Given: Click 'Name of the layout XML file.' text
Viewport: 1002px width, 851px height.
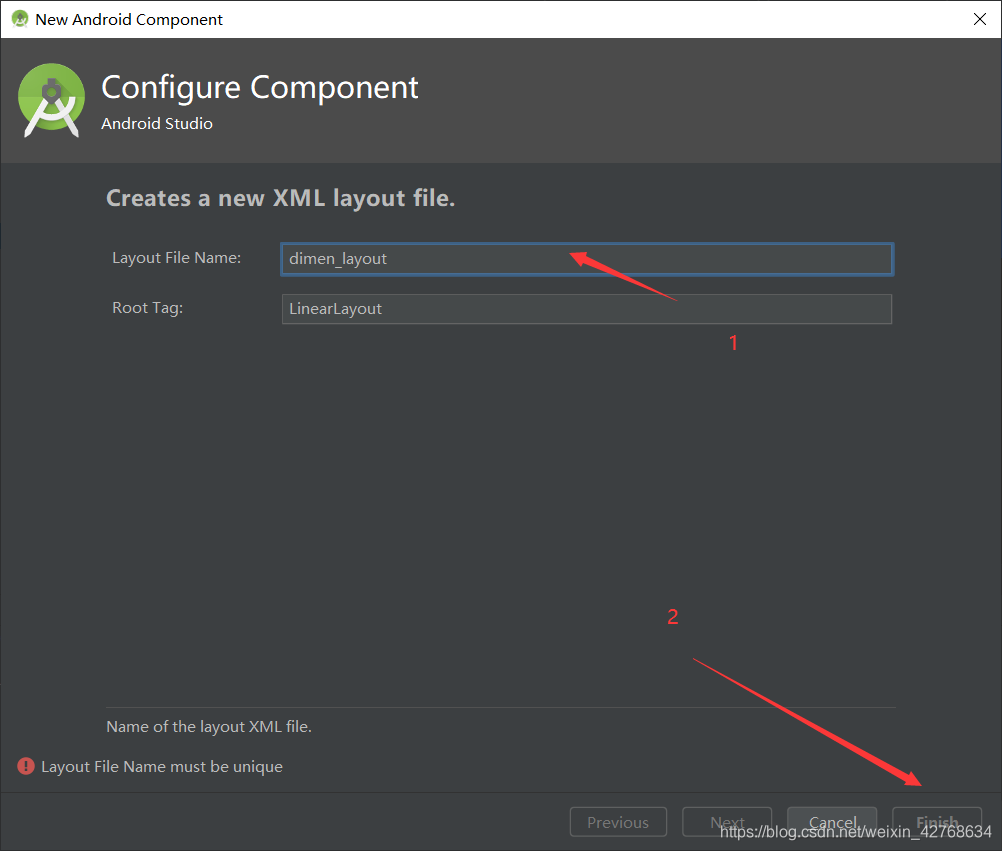Looking at the screenshot, I should [209, 726].
